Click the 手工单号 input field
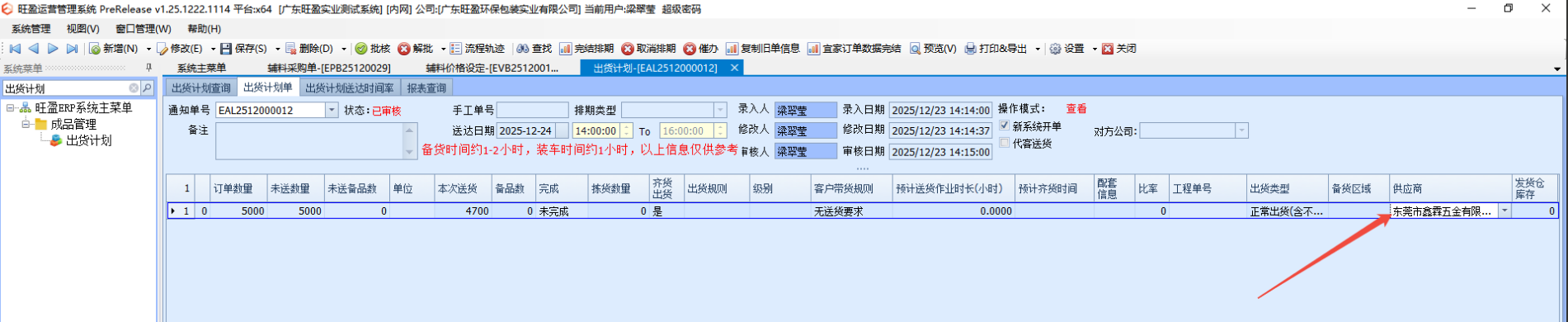The image size is (1568, 322). pyautogui.click(x=532, y=110)
